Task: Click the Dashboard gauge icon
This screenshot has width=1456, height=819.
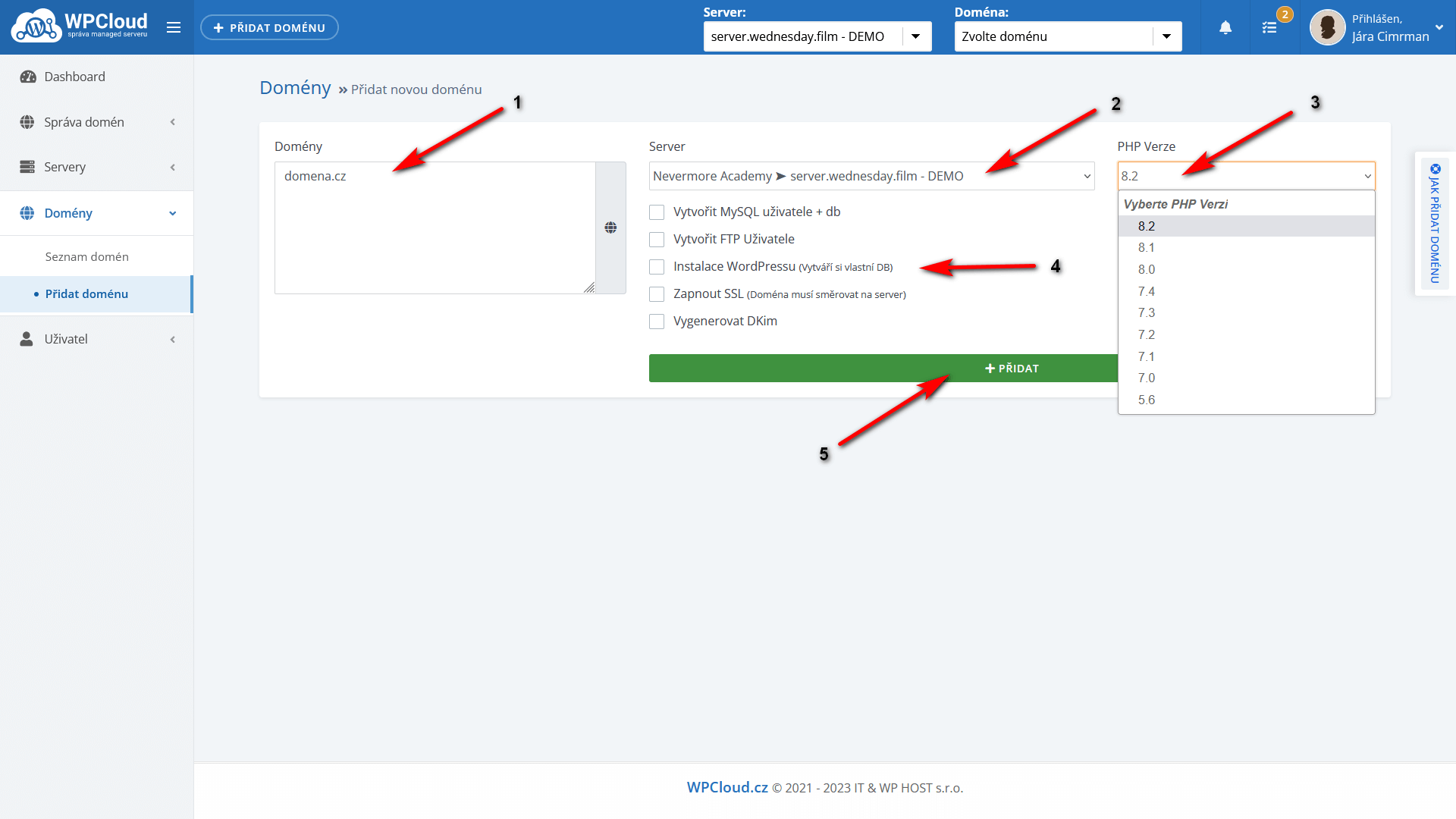Action: (x=28, y=77)
